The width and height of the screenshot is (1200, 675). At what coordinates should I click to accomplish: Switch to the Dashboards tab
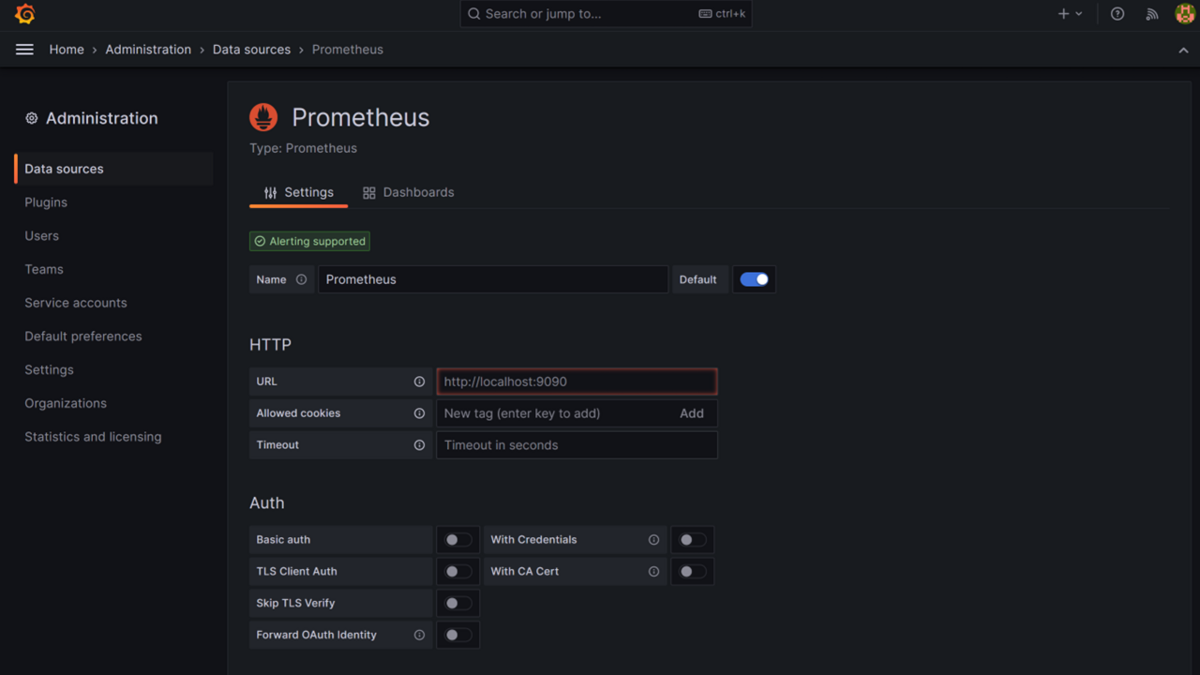[408, 192]
